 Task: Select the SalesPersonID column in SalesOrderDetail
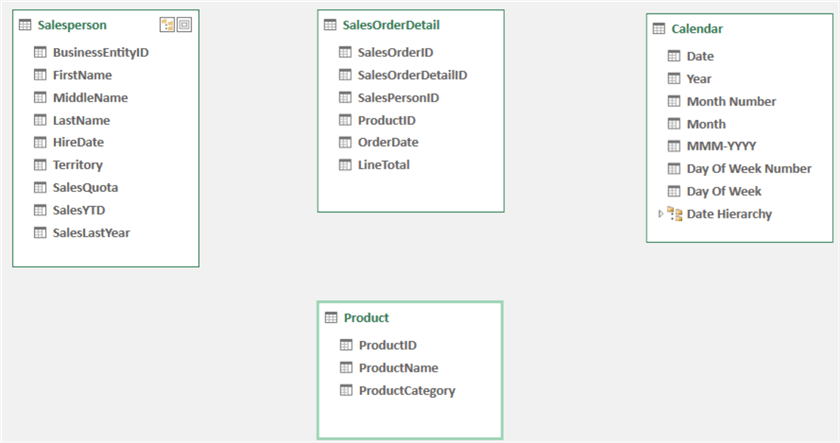coord(398,98)
